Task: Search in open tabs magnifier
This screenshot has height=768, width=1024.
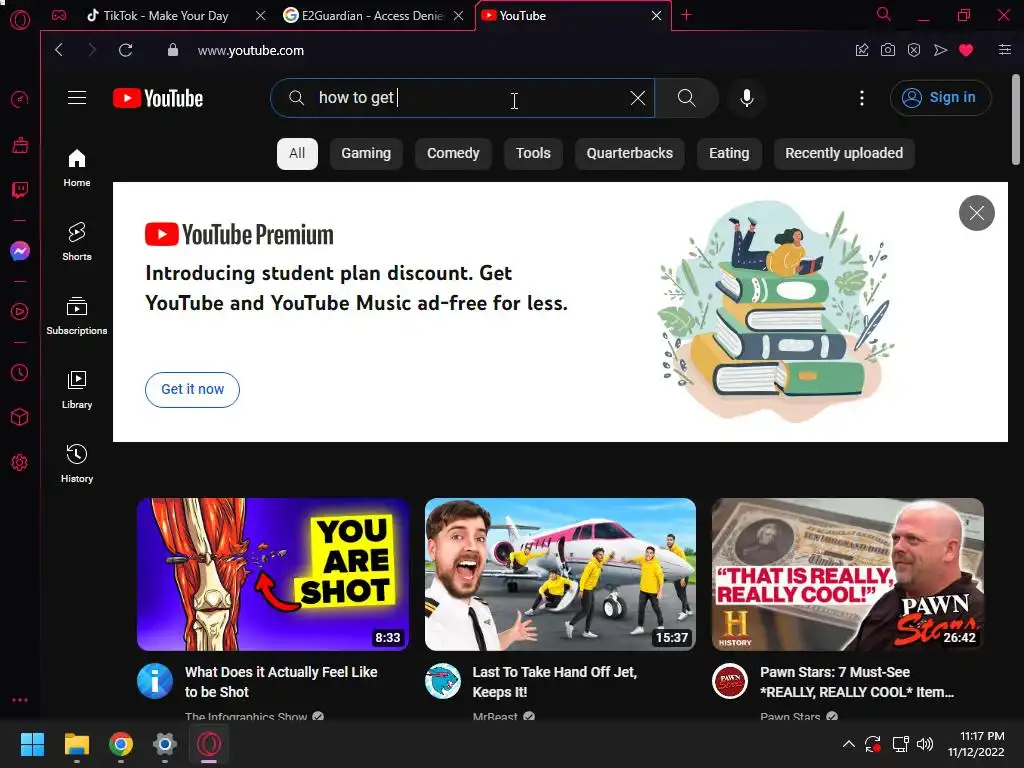Action: 884,14
